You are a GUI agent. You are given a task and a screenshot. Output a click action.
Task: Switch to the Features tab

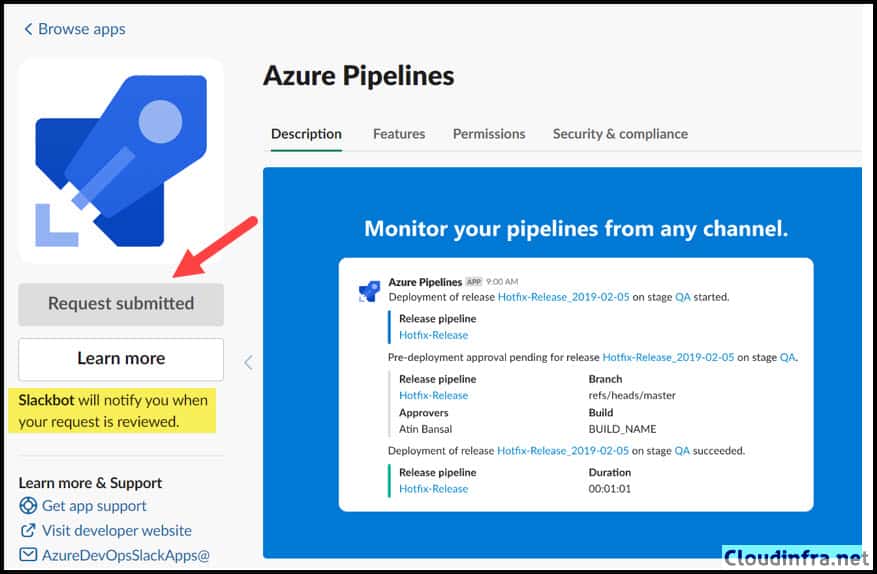(399, 134)
